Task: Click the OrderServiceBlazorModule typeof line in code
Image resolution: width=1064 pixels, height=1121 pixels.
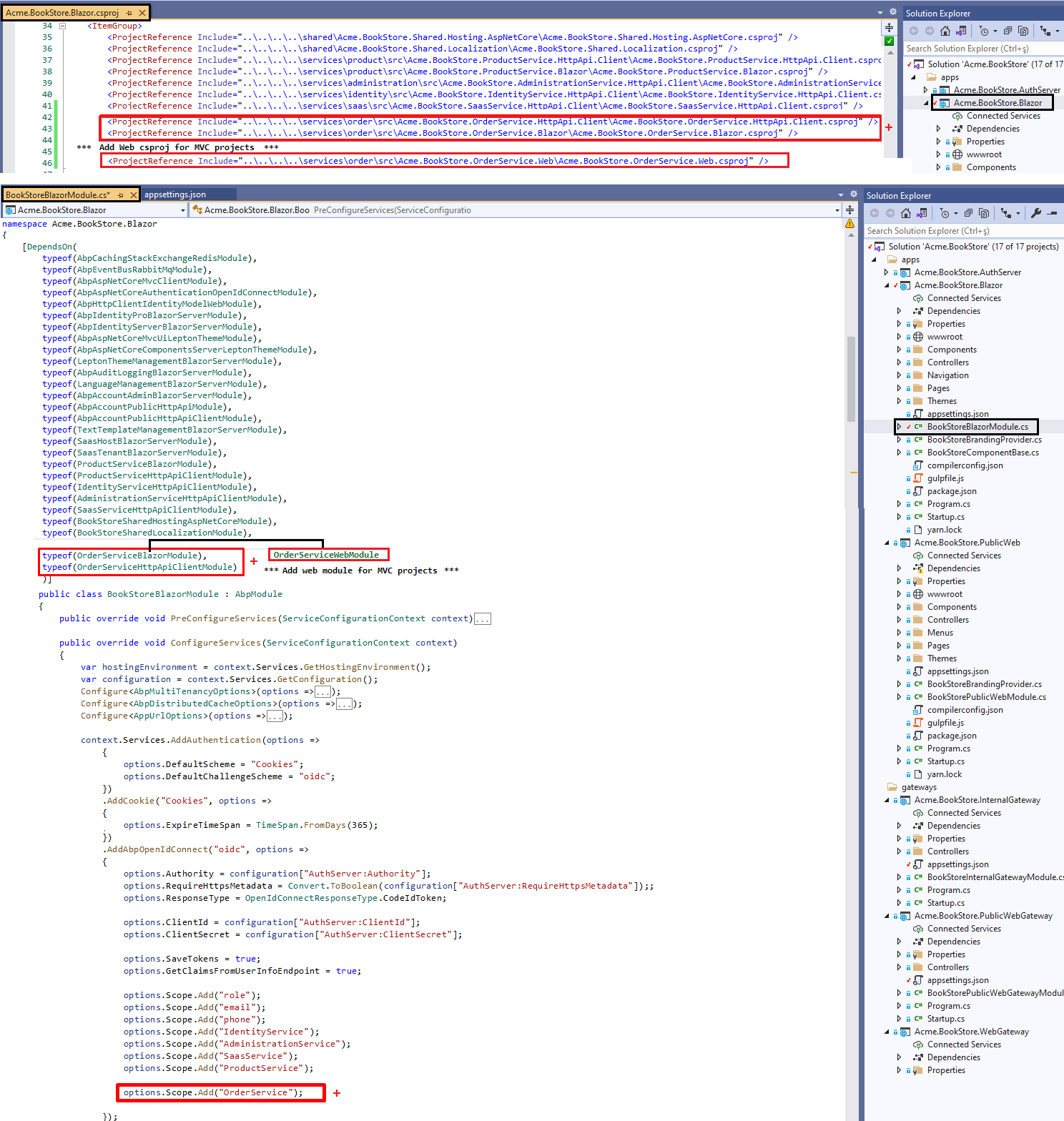Action: pos(124,555)
